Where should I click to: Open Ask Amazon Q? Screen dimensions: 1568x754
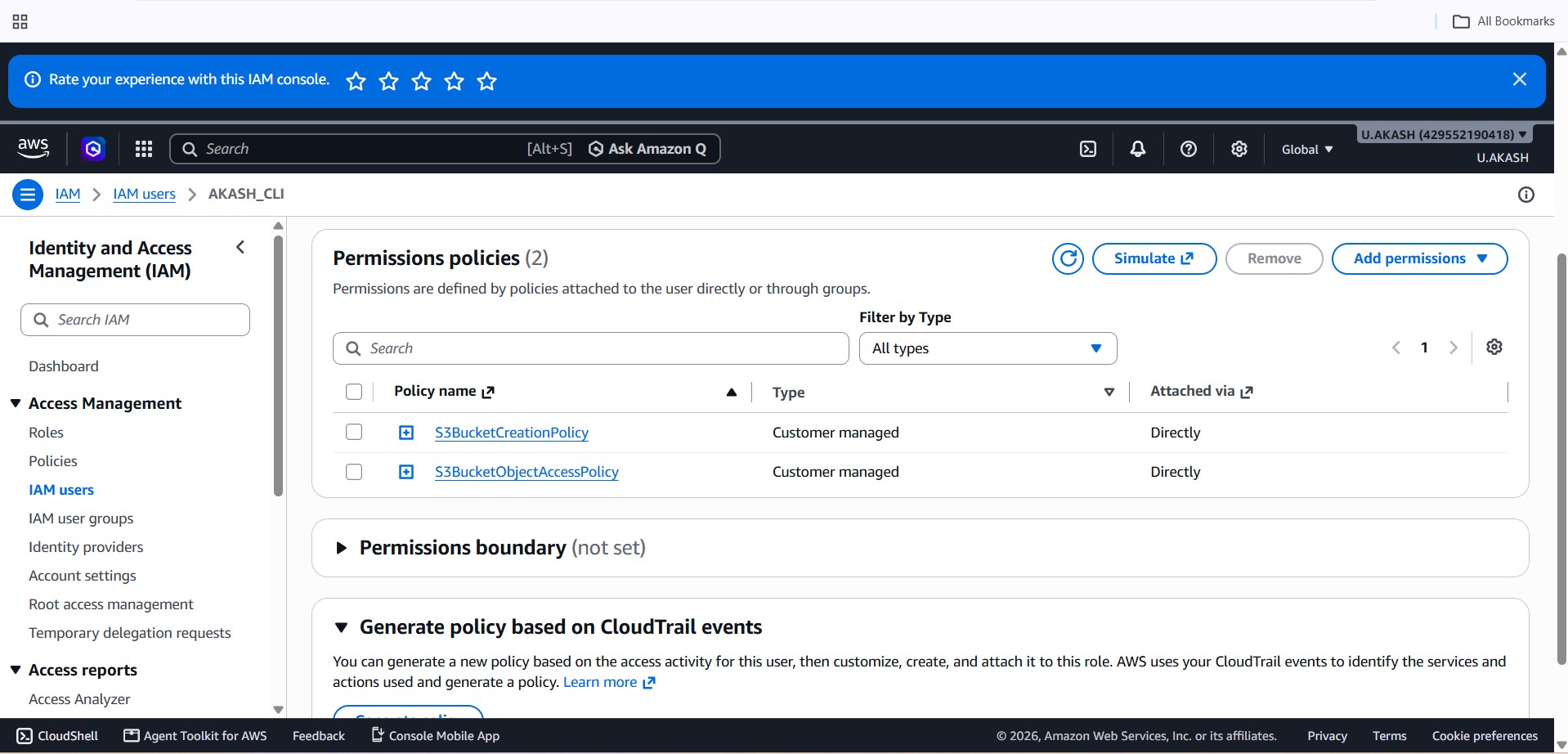[x=647, y=149]
